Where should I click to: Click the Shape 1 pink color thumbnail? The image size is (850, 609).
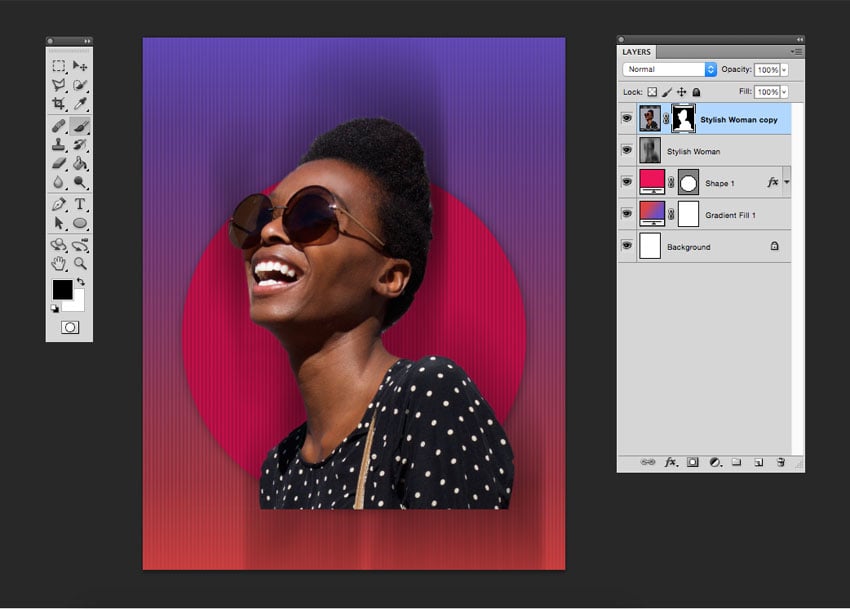click(652, 182)
